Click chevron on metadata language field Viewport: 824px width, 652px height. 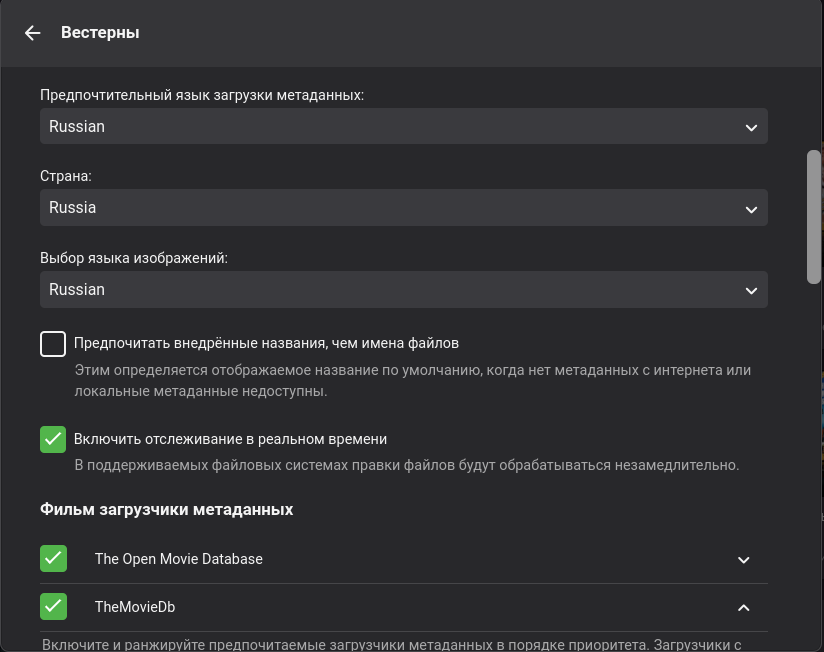[752, 128]
